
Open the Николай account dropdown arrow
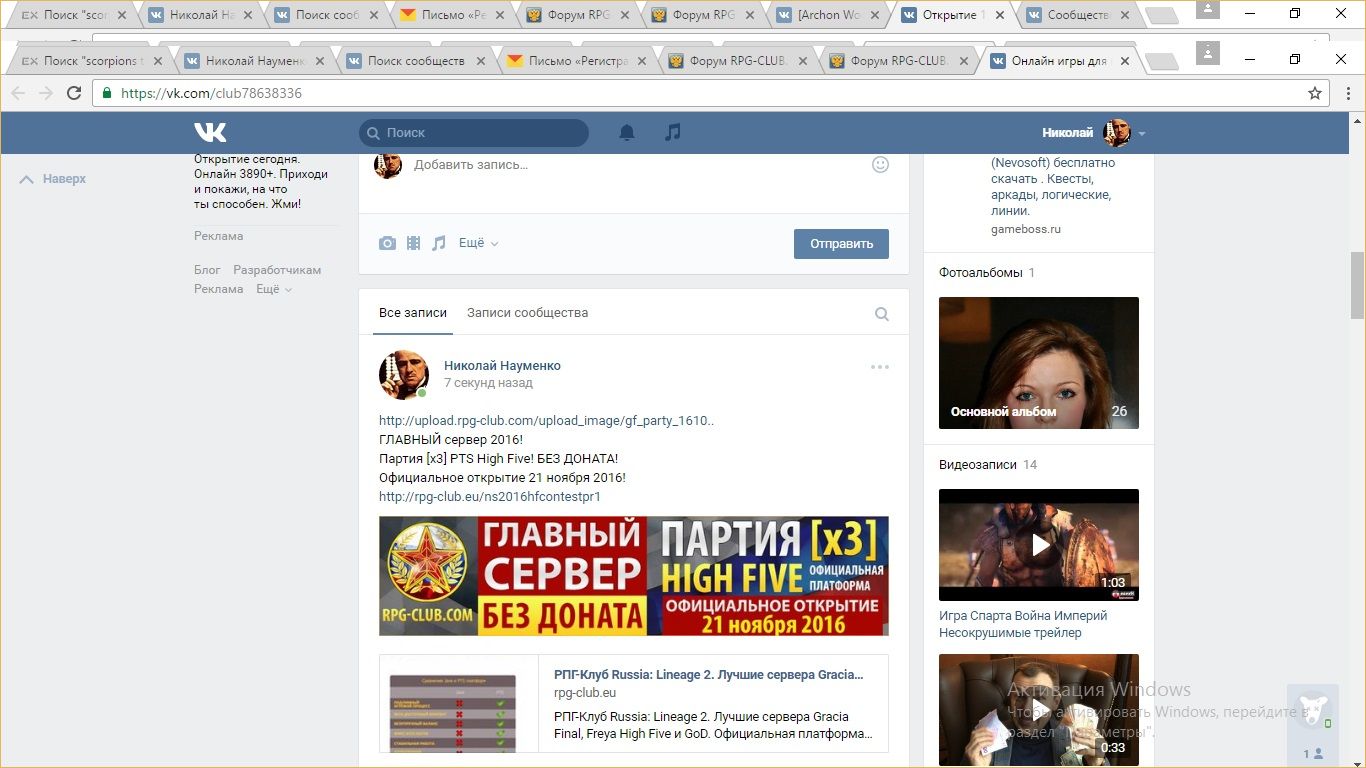click(1142, 133)
